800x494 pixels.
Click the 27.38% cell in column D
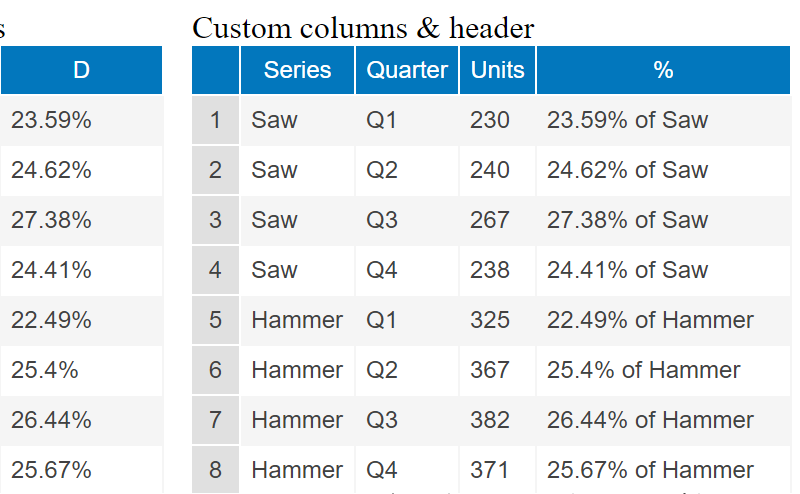(51, 220)
